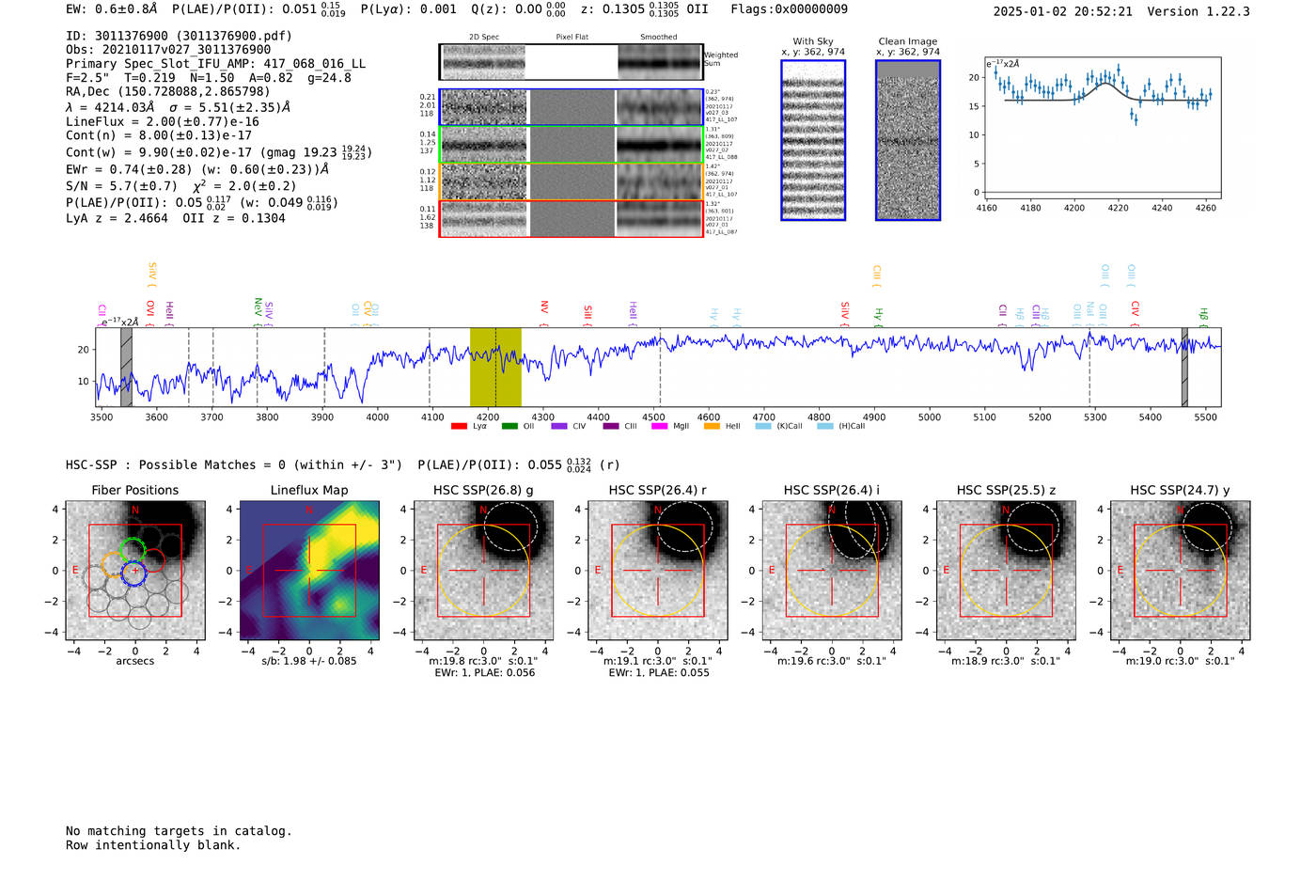Open the HSC SSP(26.4) i cutout

click(832, 571)
